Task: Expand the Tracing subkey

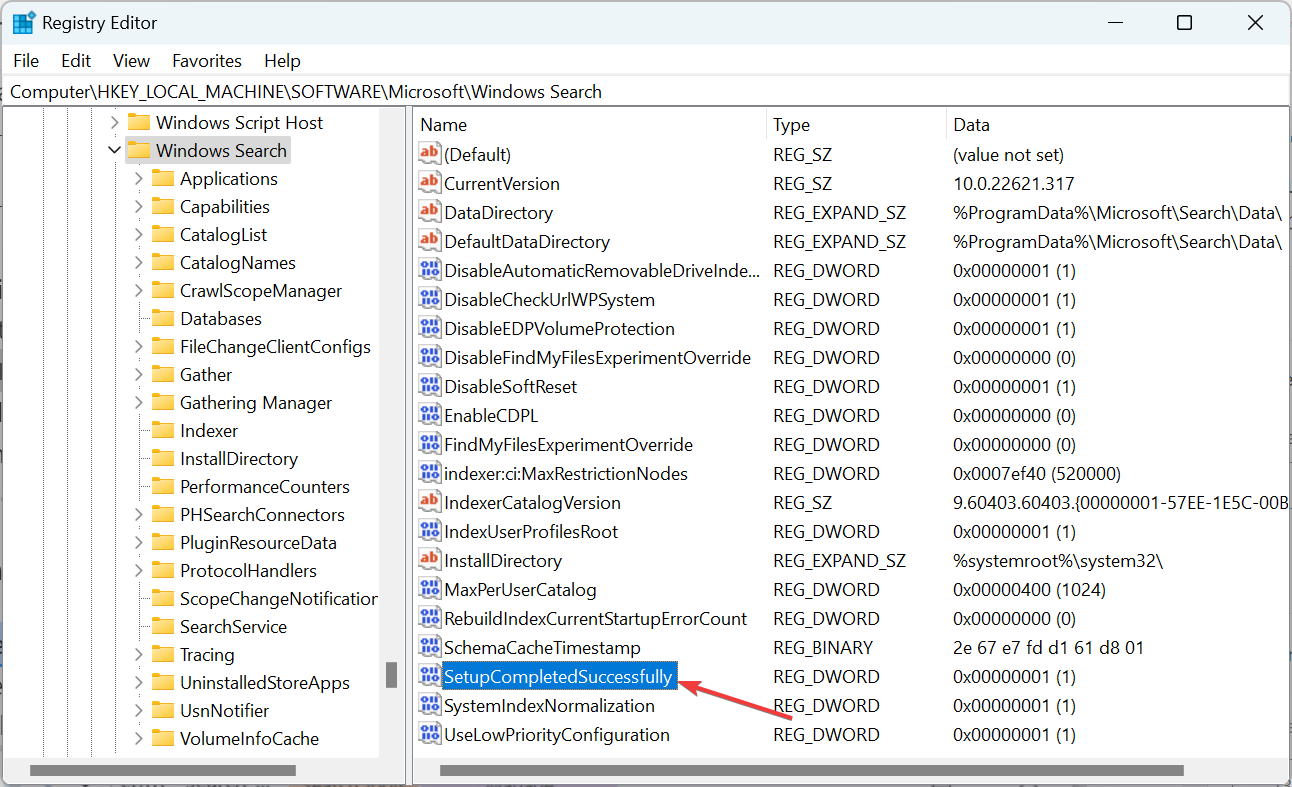Action: (x=138, y=654)
